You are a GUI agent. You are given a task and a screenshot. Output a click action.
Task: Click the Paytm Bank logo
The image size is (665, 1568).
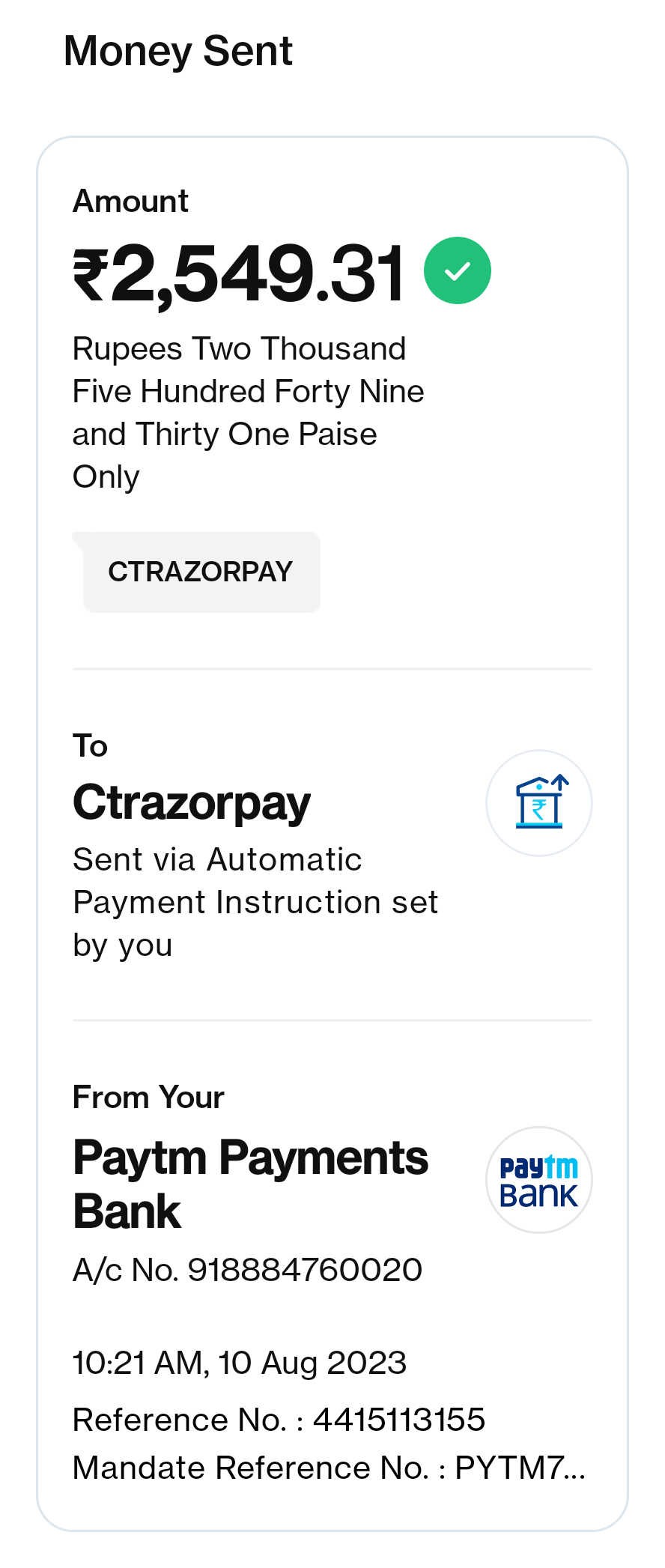[x=539, y=1180]
